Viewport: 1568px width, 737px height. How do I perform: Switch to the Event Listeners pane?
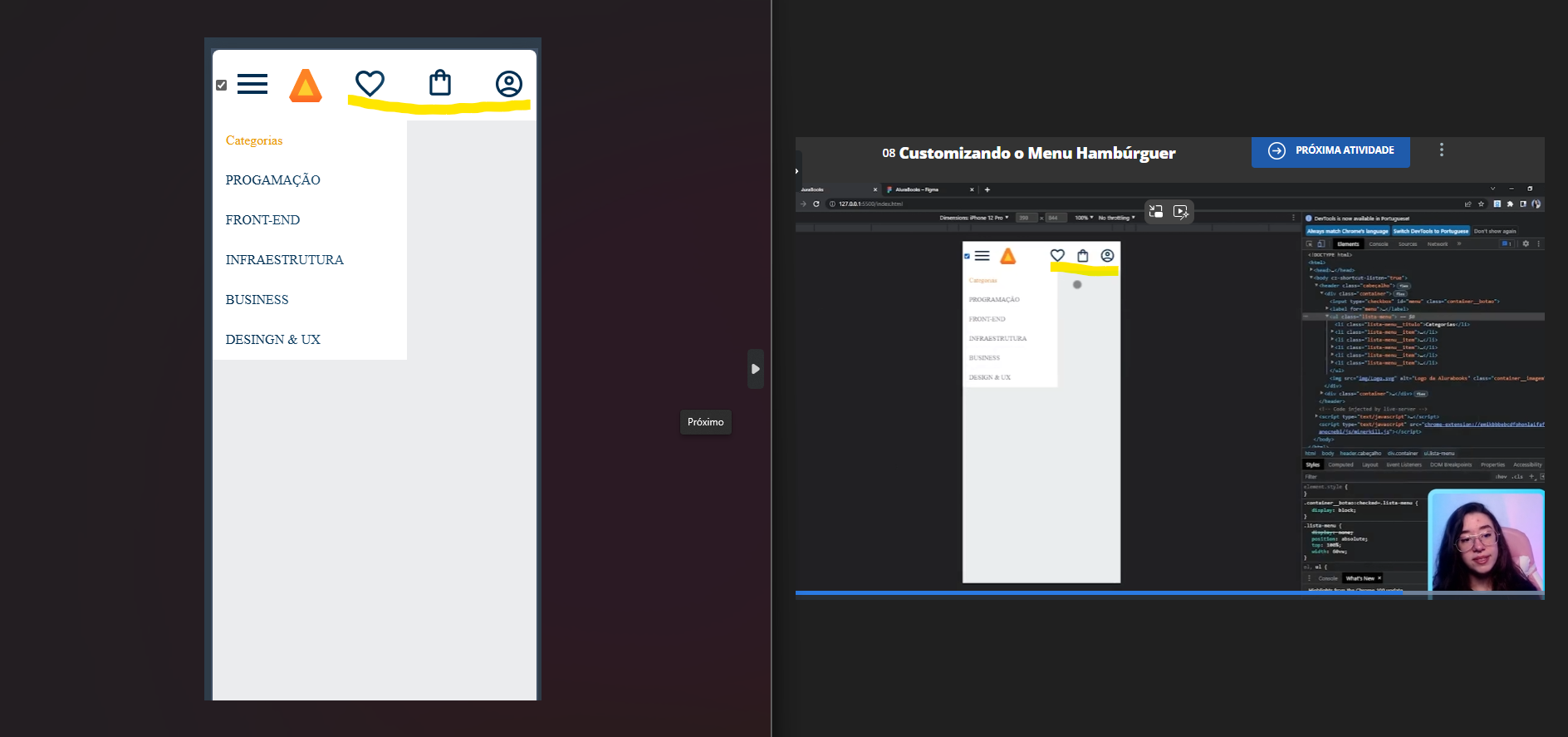(1404, 465)
